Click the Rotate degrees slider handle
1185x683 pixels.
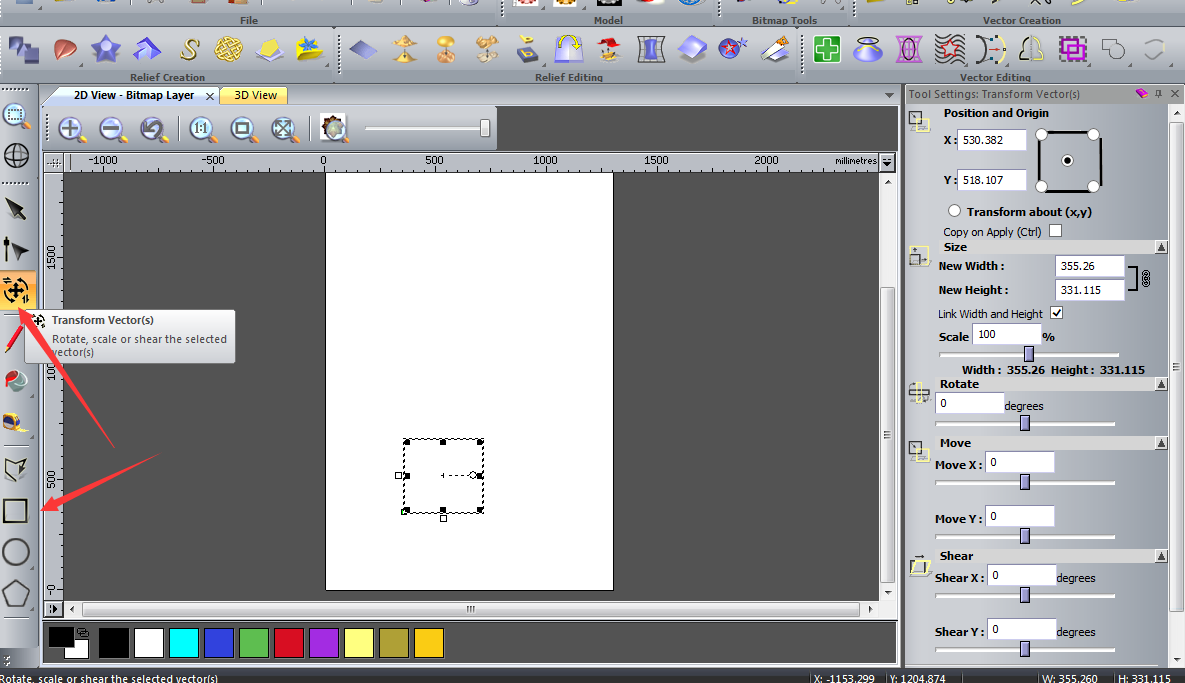[1024, 423]
